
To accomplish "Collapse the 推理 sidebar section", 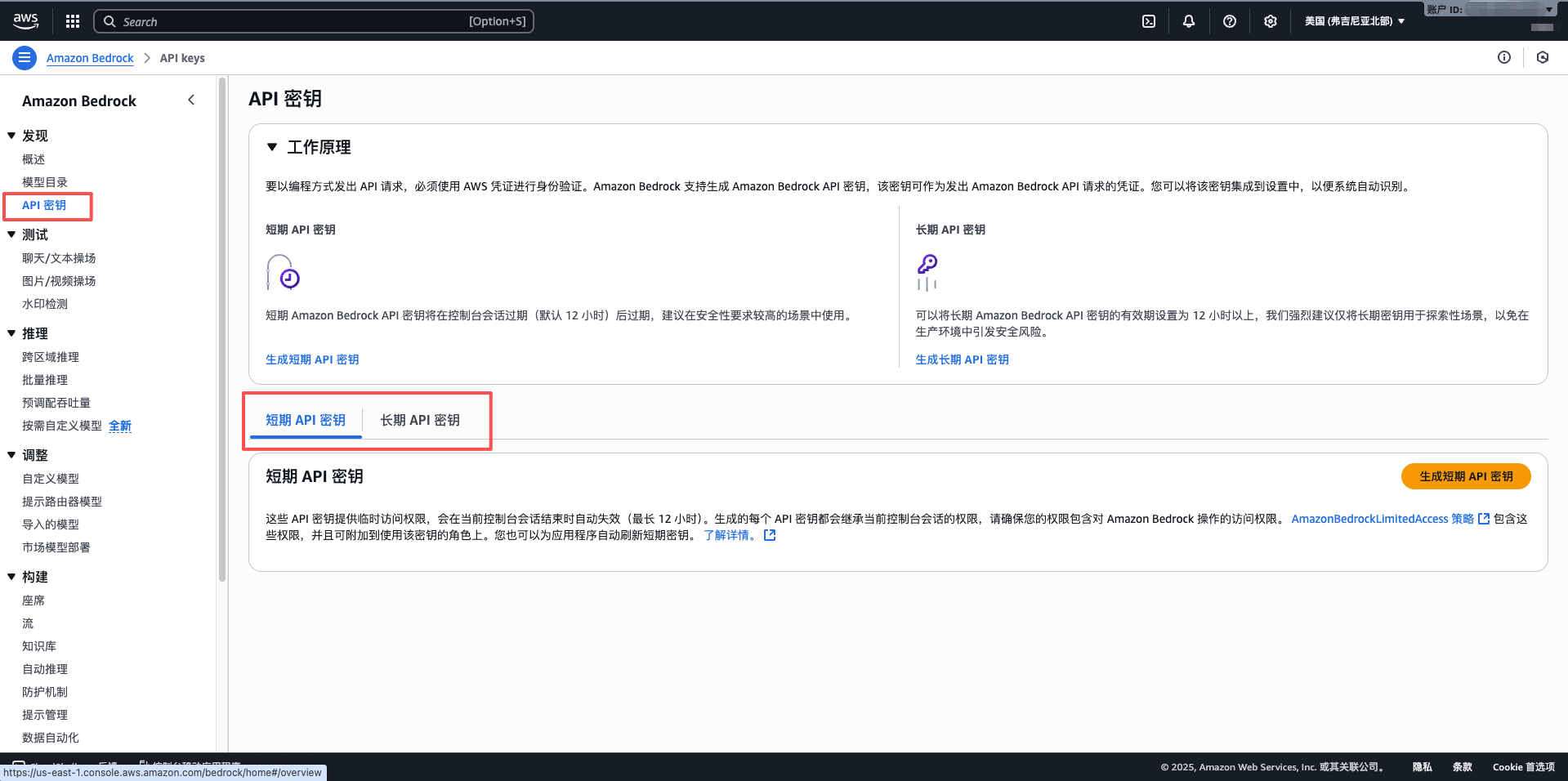I will (x=12, y=333).
